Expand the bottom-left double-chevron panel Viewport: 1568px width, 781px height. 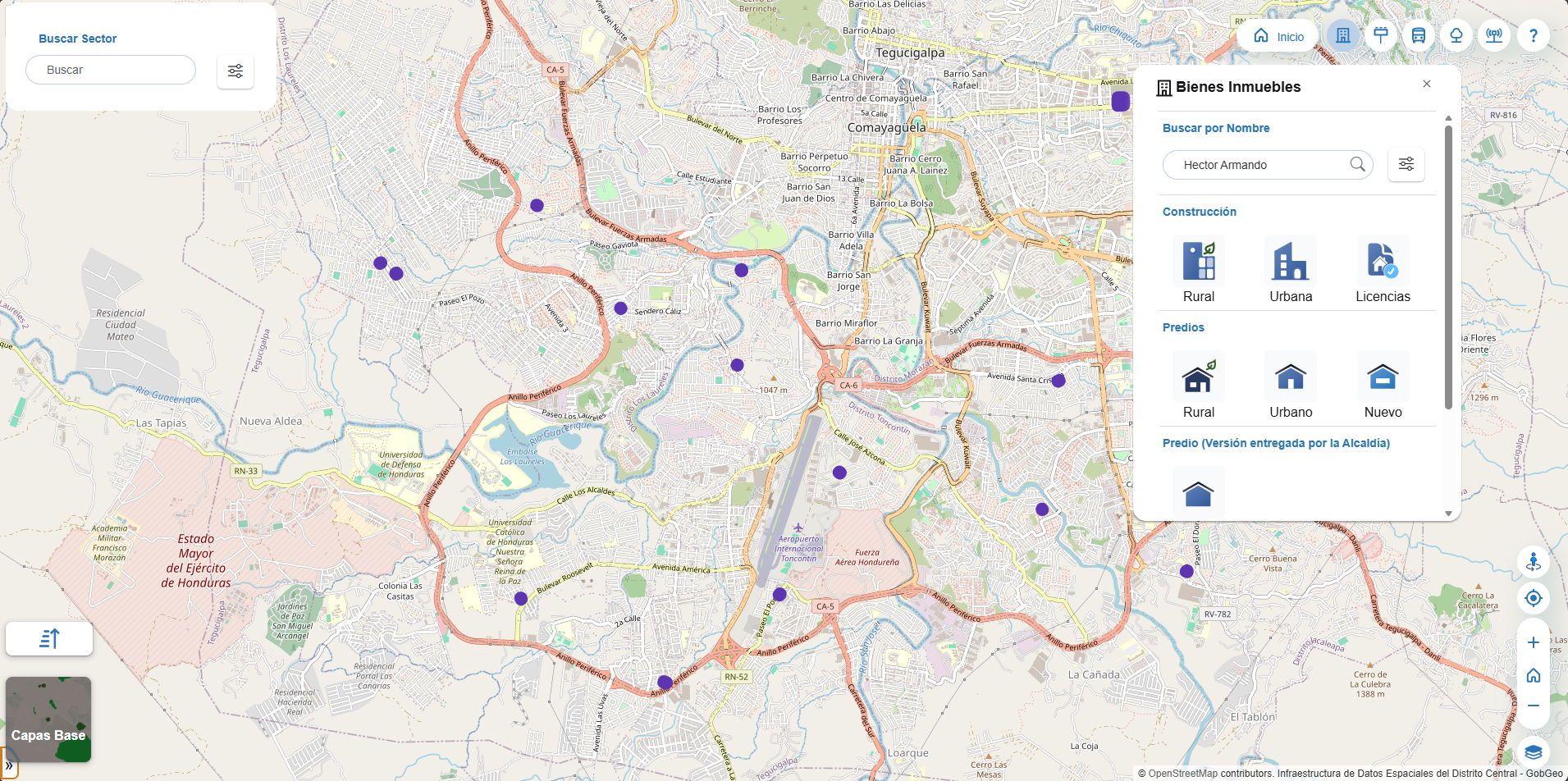click(x=9, y=765)
